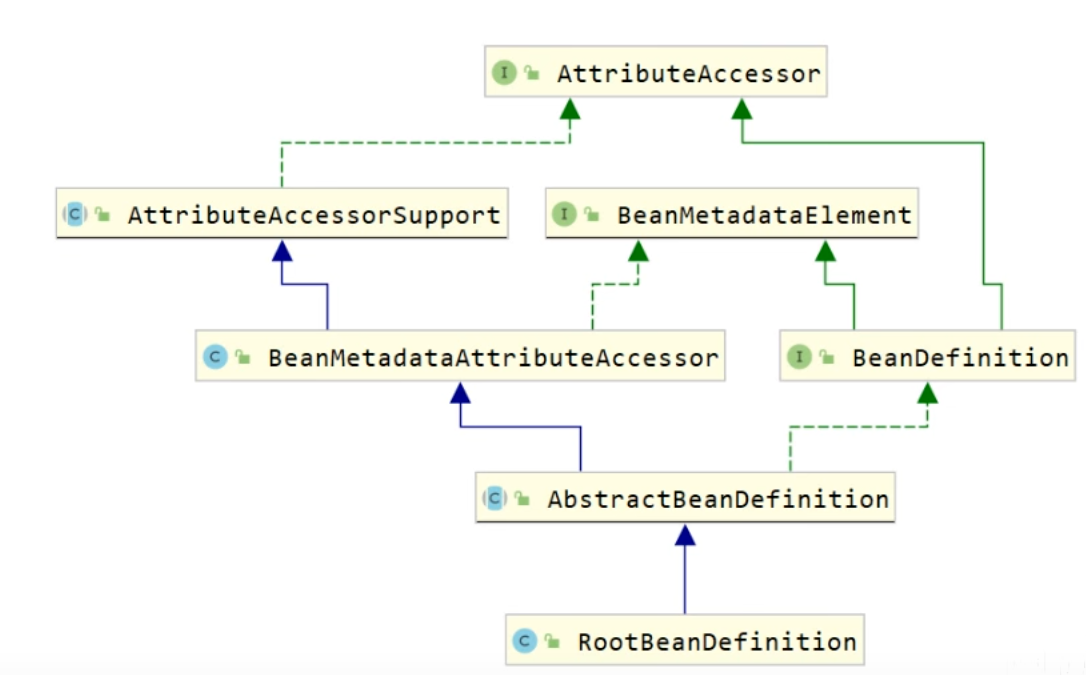Select the RootBeanDefinition label text
This screenshot has width=1086, height=675.
tap(717, 643)
